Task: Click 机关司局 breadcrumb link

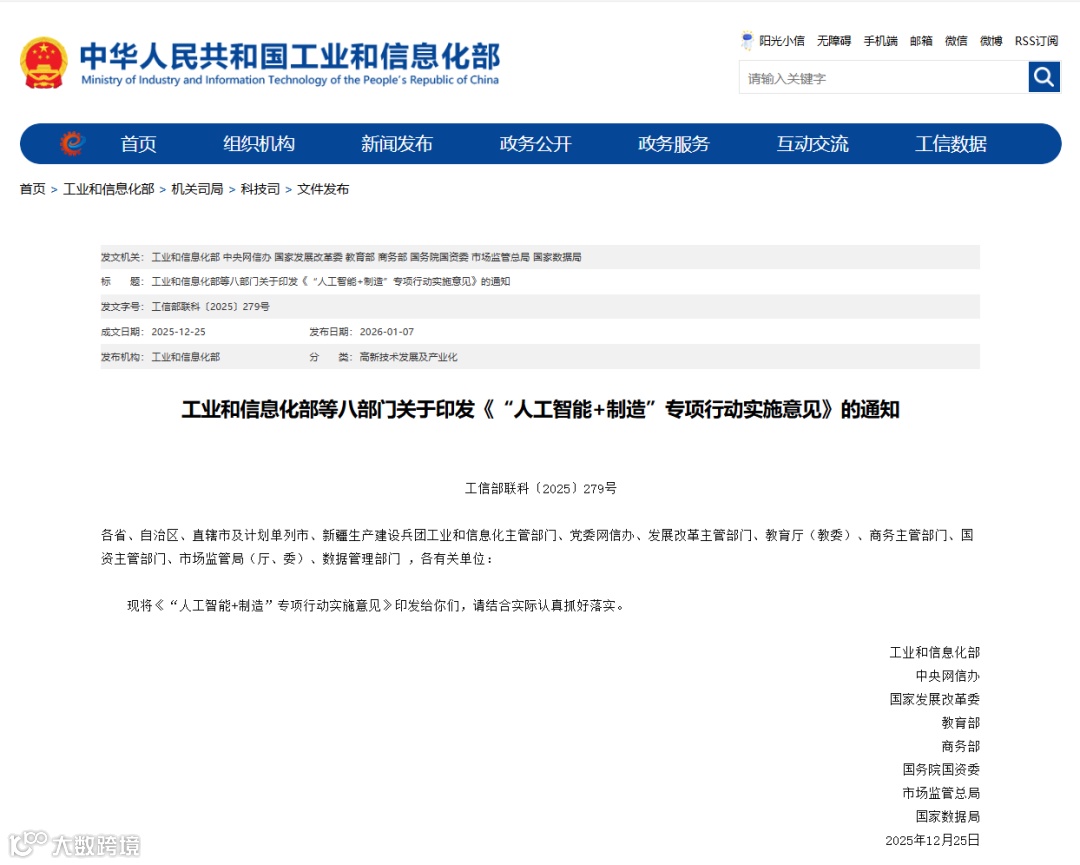Action: pos(197,189)
